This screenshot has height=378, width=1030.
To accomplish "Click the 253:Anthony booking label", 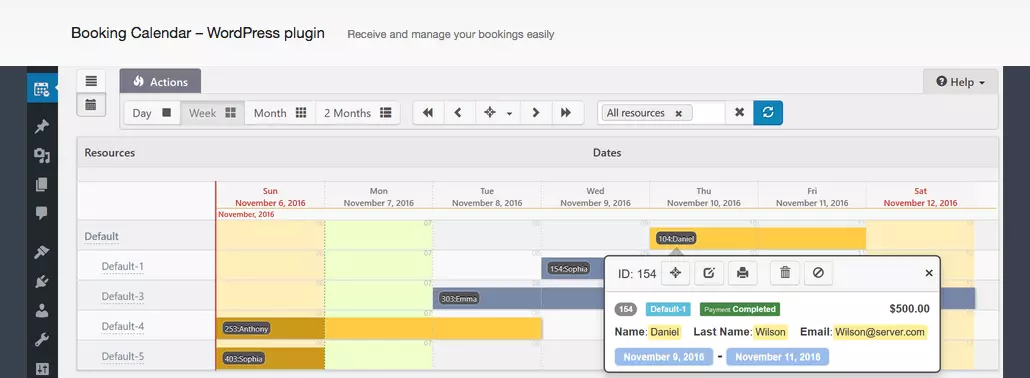I will [246, 329].
